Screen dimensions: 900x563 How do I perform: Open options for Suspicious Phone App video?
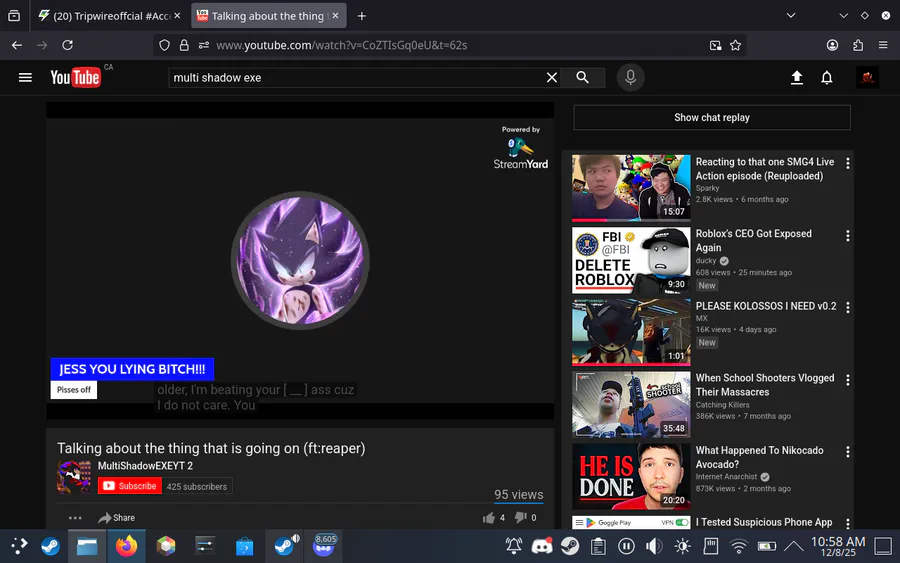click(848, 523)
